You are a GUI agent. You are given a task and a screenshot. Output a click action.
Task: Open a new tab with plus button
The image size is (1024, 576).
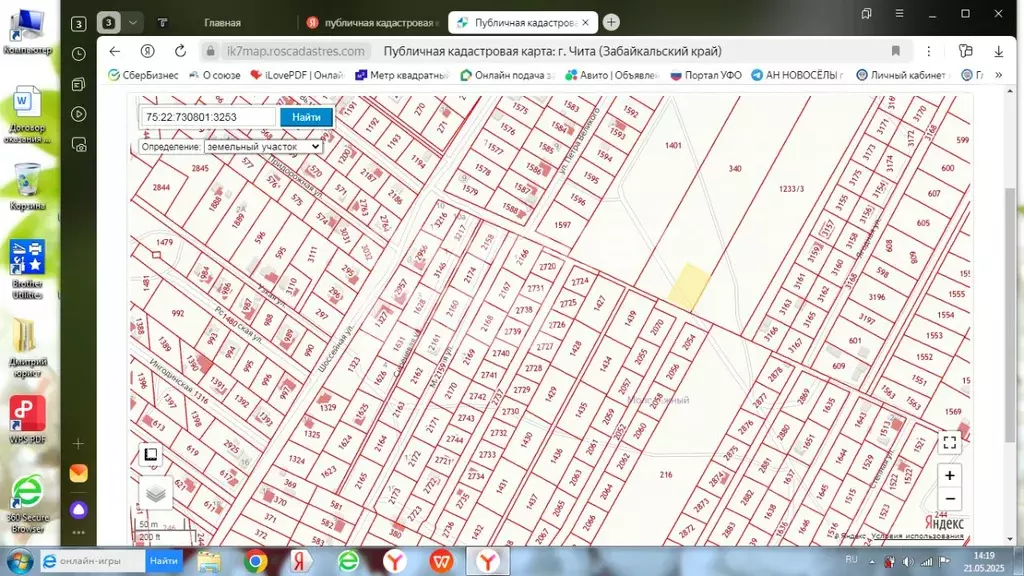611,22
